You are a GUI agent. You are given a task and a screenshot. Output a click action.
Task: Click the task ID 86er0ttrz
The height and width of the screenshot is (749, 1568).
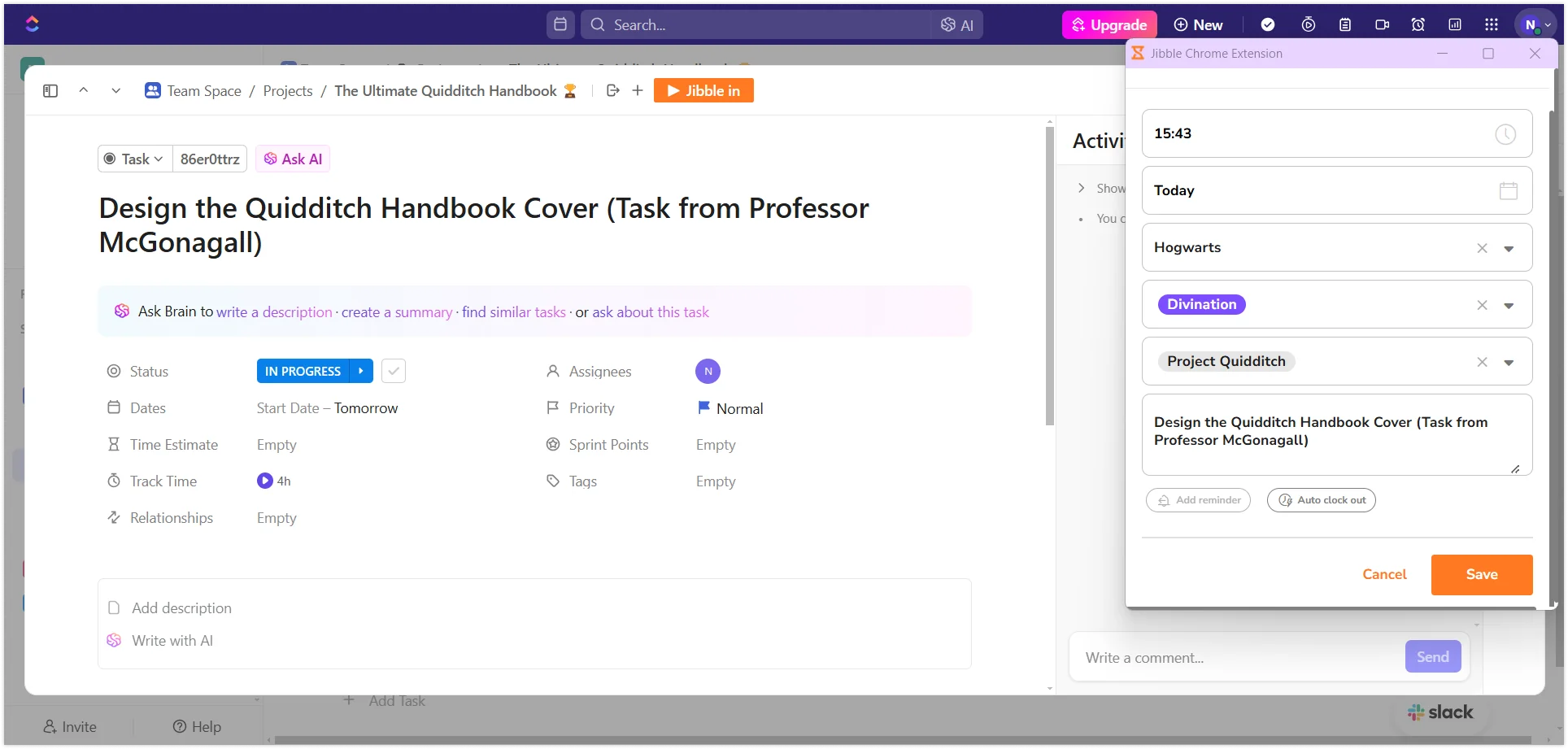pos(210,159)
